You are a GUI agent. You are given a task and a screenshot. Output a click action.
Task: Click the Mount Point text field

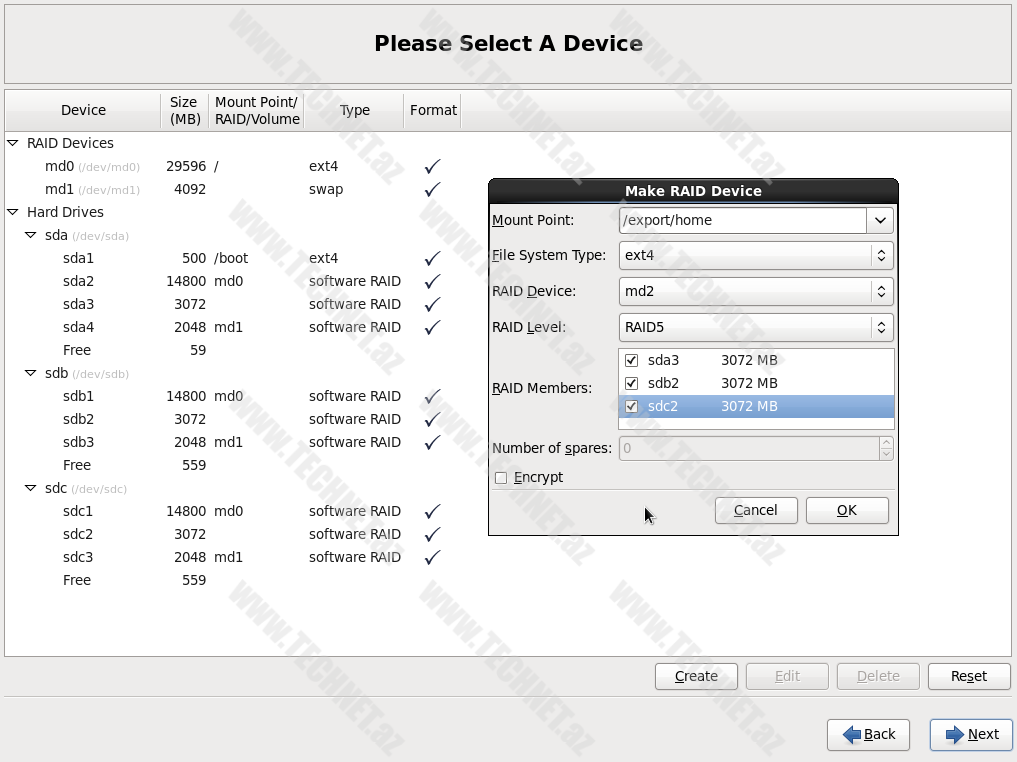pyautogui.click(x=742, y=220)
